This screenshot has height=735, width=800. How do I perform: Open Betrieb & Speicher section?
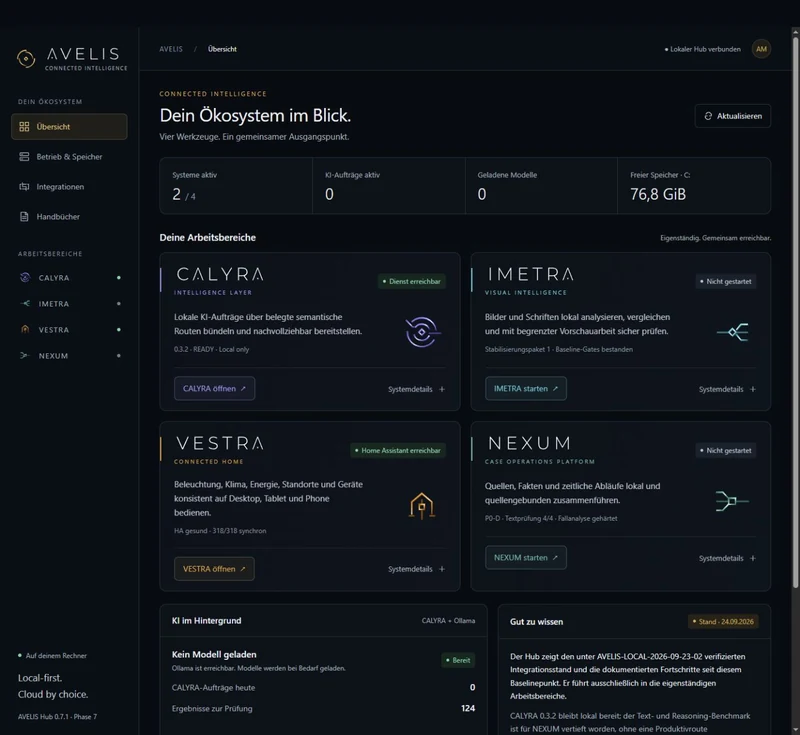(x=69, y=157)
